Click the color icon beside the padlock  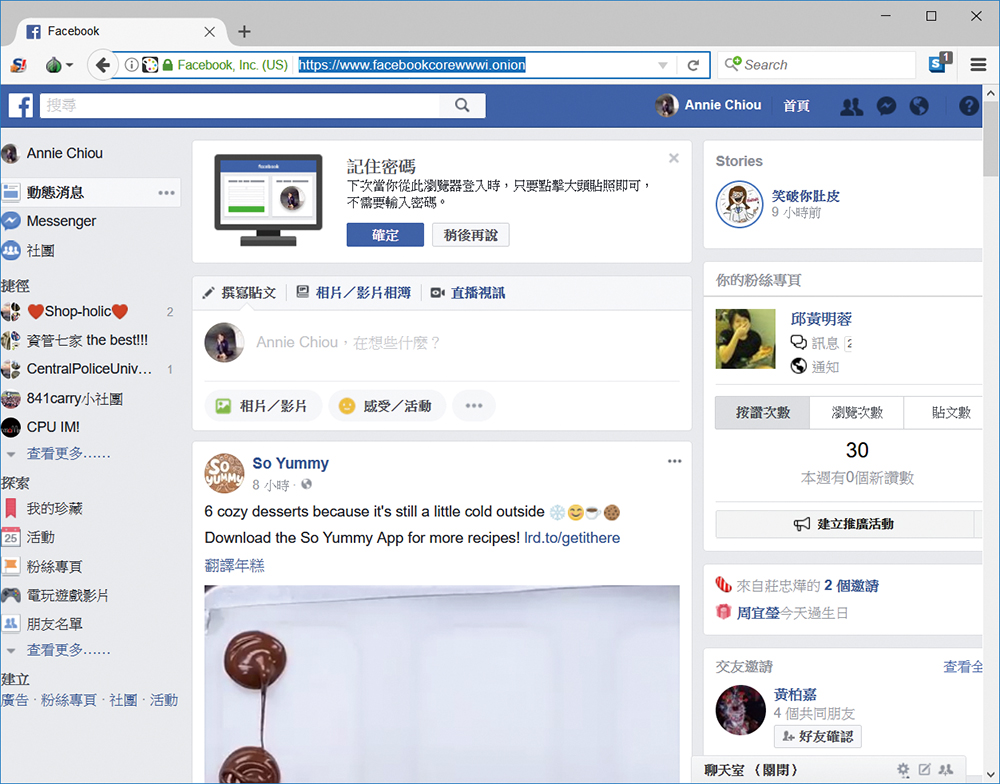[x=150, y=65]
